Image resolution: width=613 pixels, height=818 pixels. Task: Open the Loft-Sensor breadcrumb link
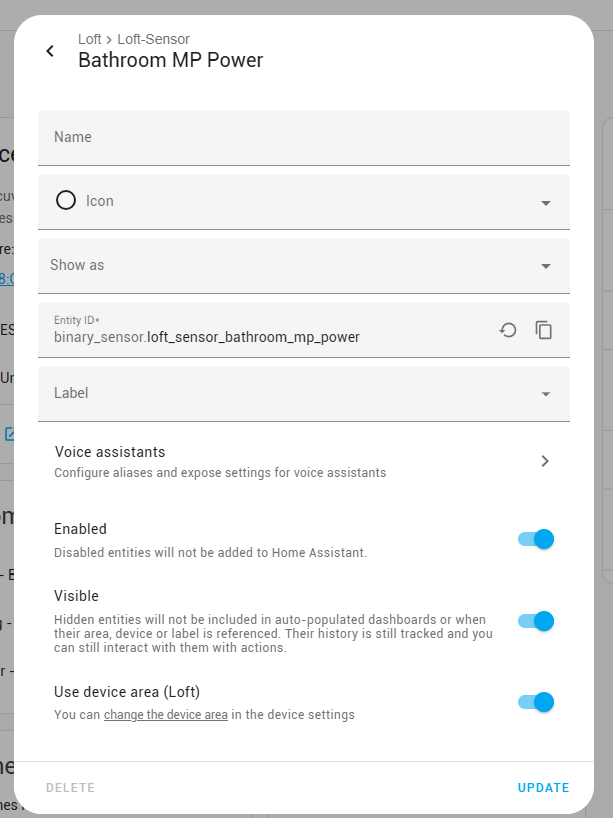click(153, 39)
